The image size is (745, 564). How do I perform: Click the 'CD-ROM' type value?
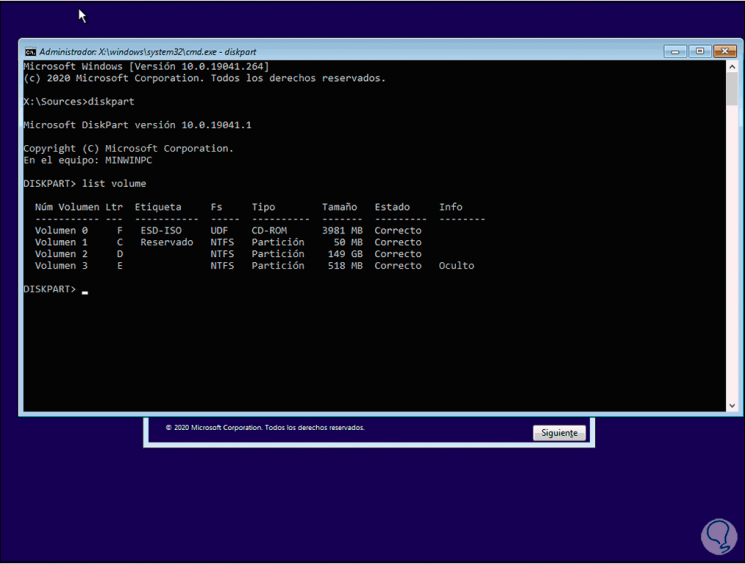point(269,230)
